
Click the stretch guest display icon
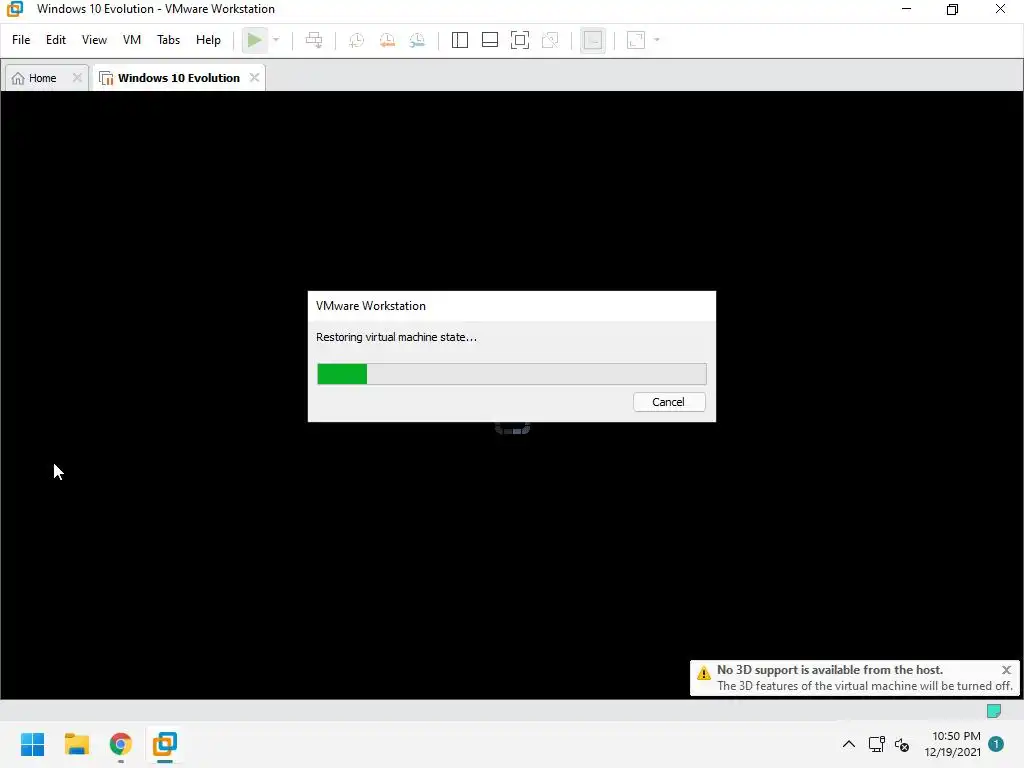(636, 40)
